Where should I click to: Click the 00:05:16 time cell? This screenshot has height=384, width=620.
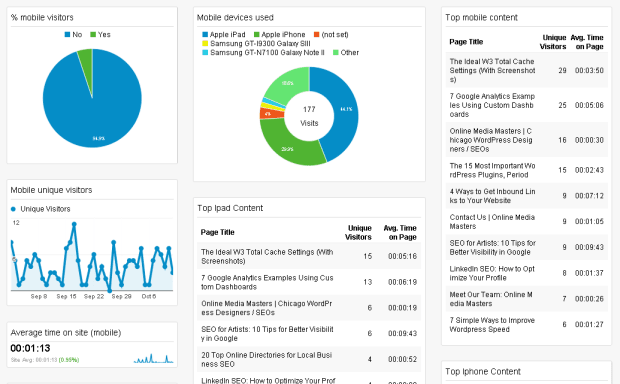click(x=403, y=256)
